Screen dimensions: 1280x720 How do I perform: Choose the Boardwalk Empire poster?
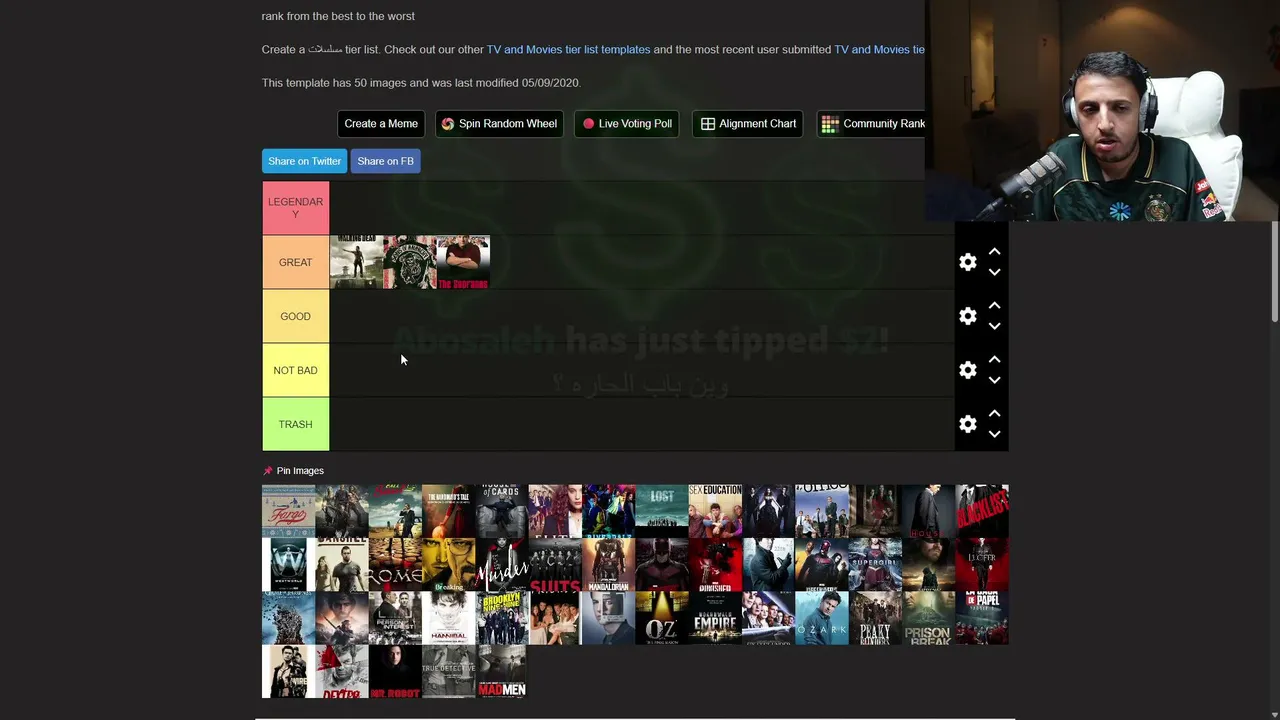click(715, 618)
